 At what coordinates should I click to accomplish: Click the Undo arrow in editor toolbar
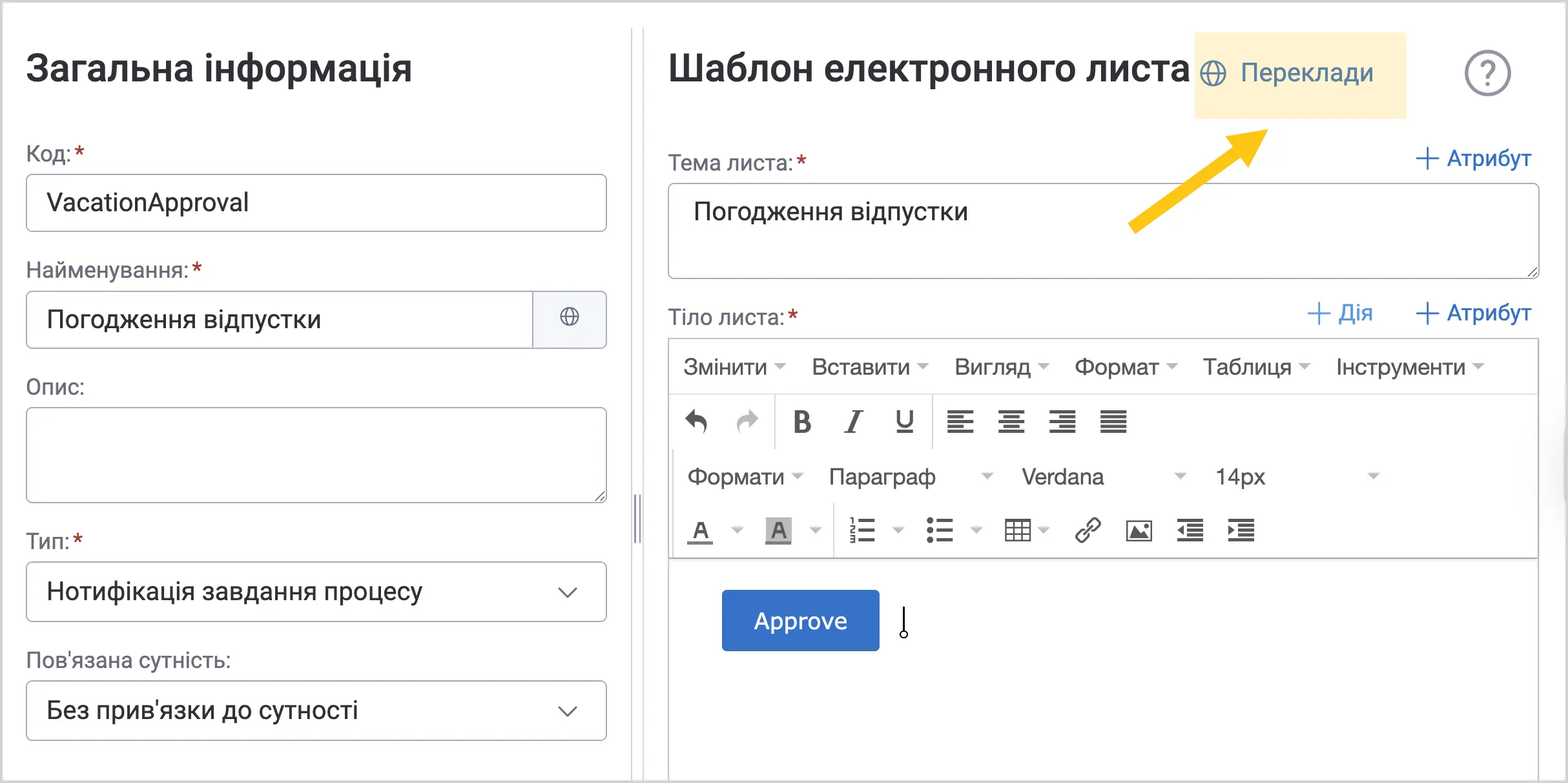pos(696,422)
